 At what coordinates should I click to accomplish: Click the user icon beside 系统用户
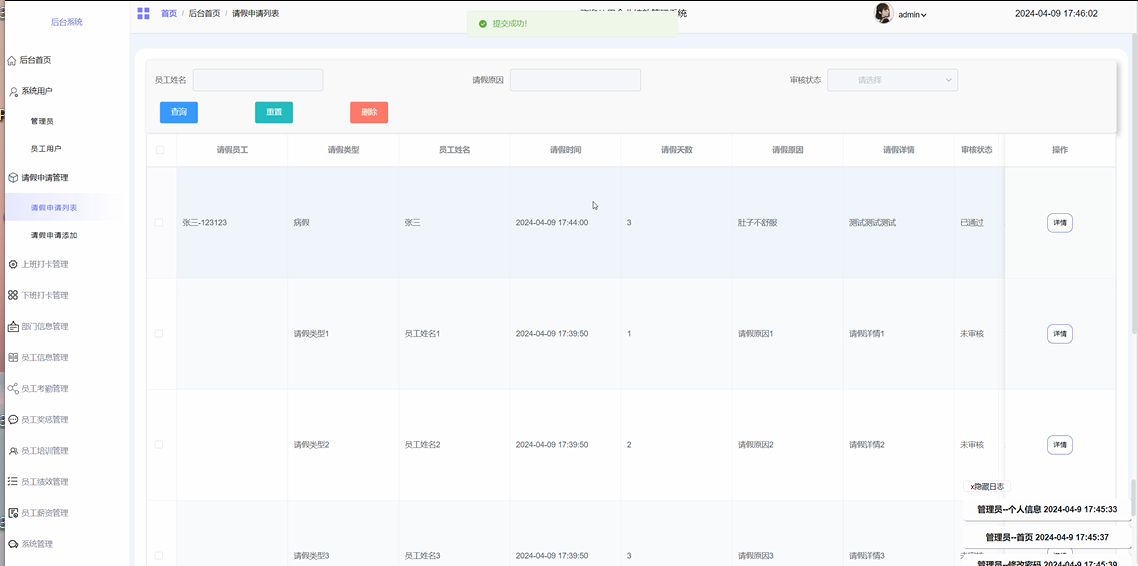pyautogui.click(x=13, y=91)
